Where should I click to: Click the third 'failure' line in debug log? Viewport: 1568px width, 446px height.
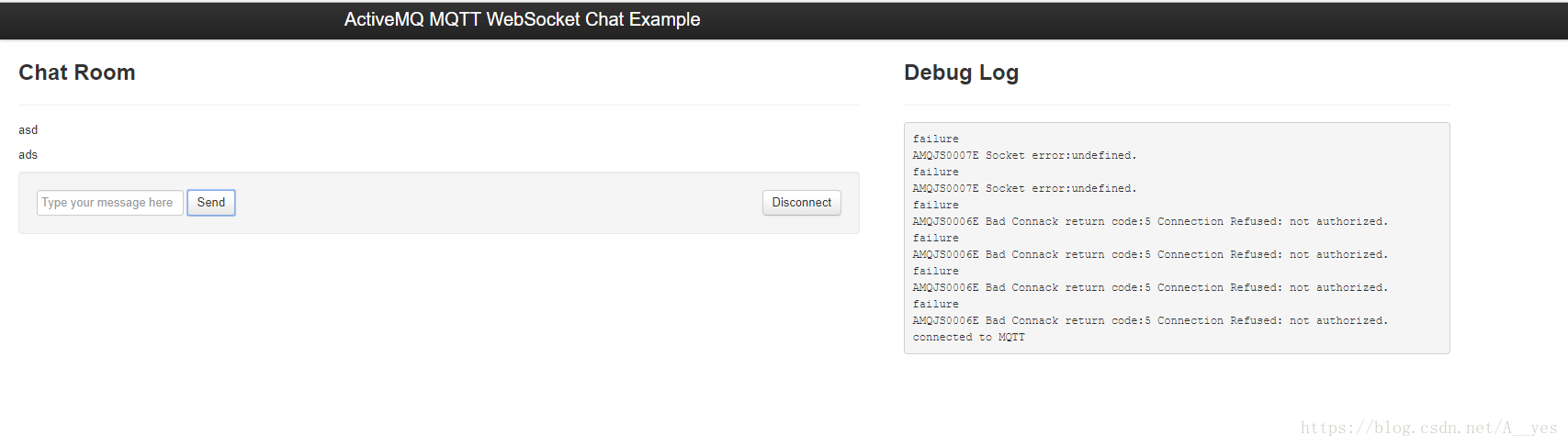pyautogui.click(x=935, y=206)
